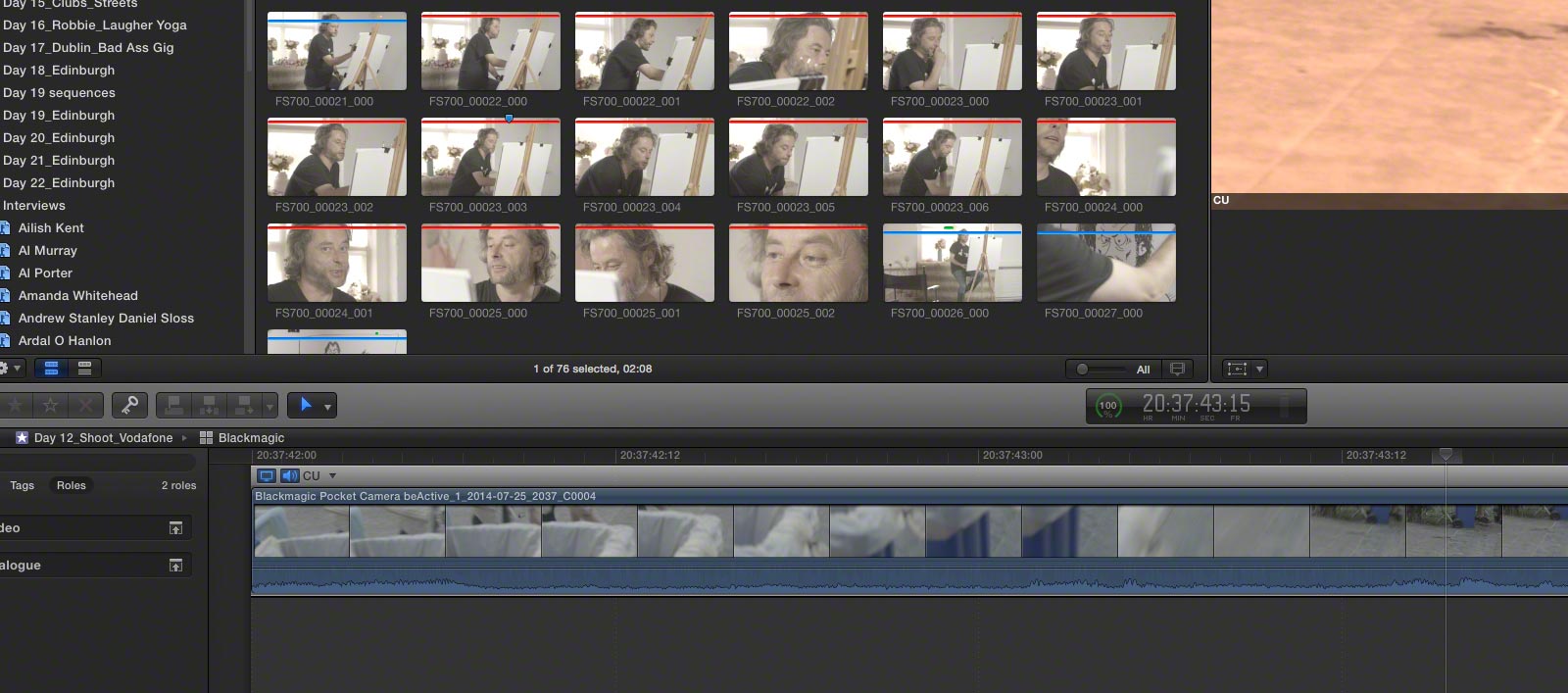
Task: Click the 100% background tasks indicator
Action: [x=1107, y=406]
